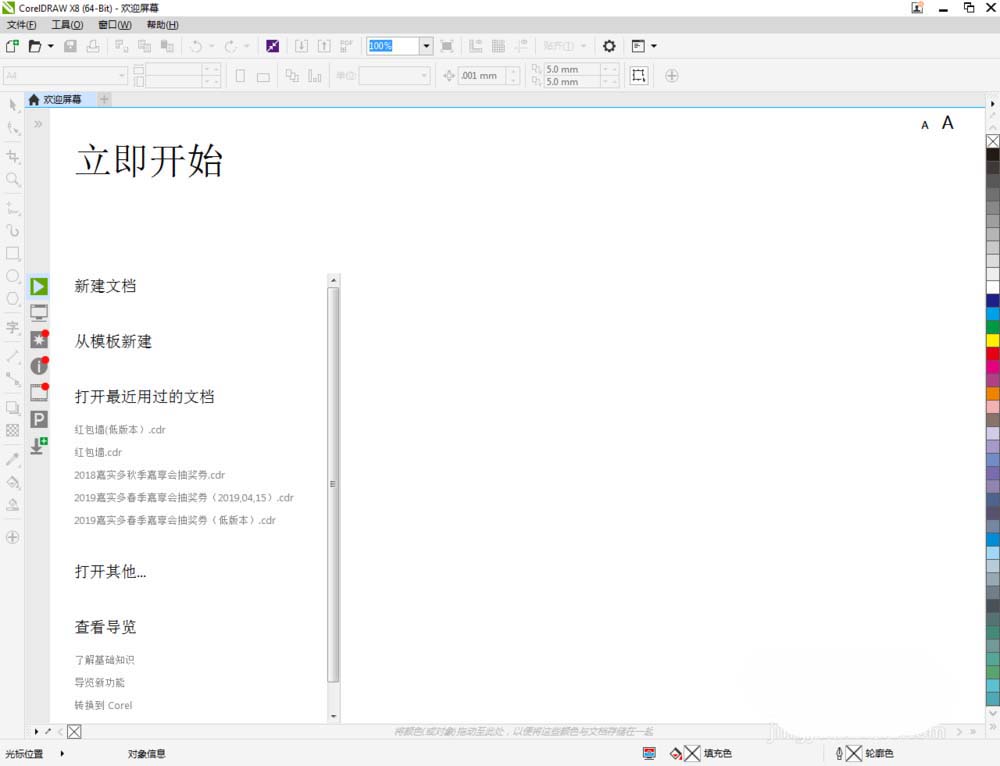Open the dropdown arrow next to Open folder
The width and height of the screenshot is (1000, 766).
[x=50, y=46]
